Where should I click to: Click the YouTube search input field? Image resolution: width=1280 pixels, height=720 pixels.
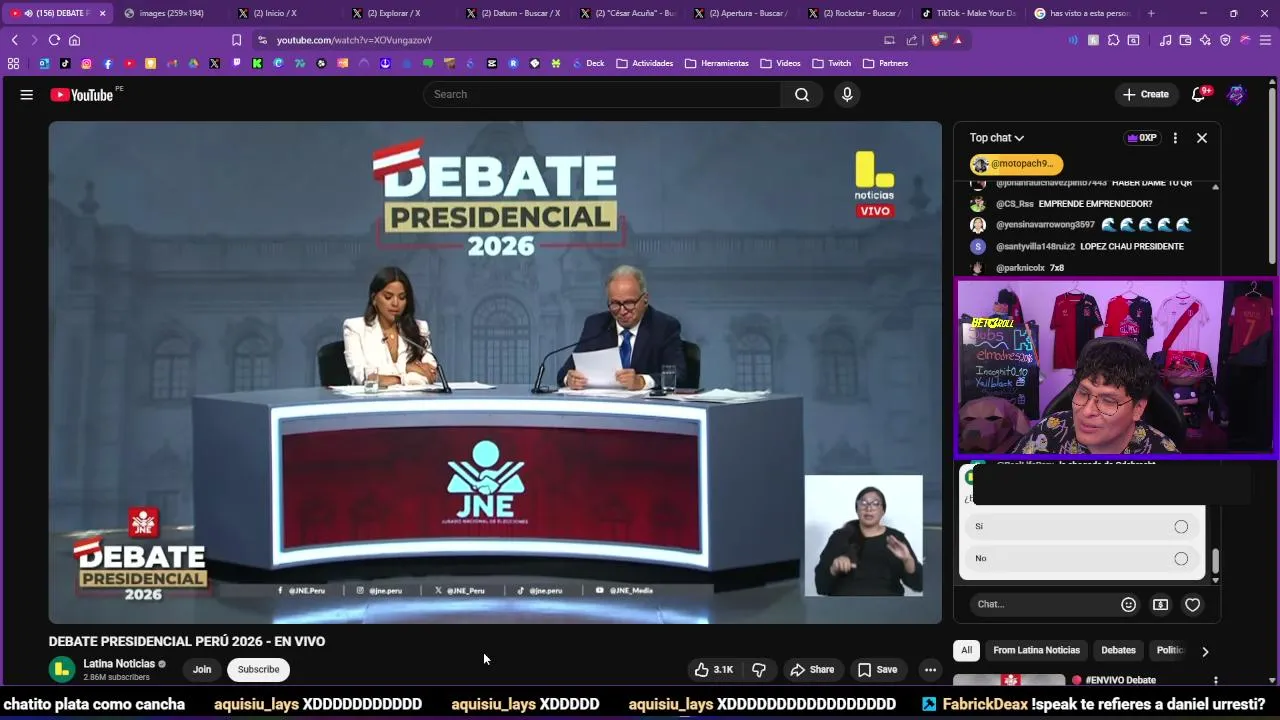click(603, 94)
